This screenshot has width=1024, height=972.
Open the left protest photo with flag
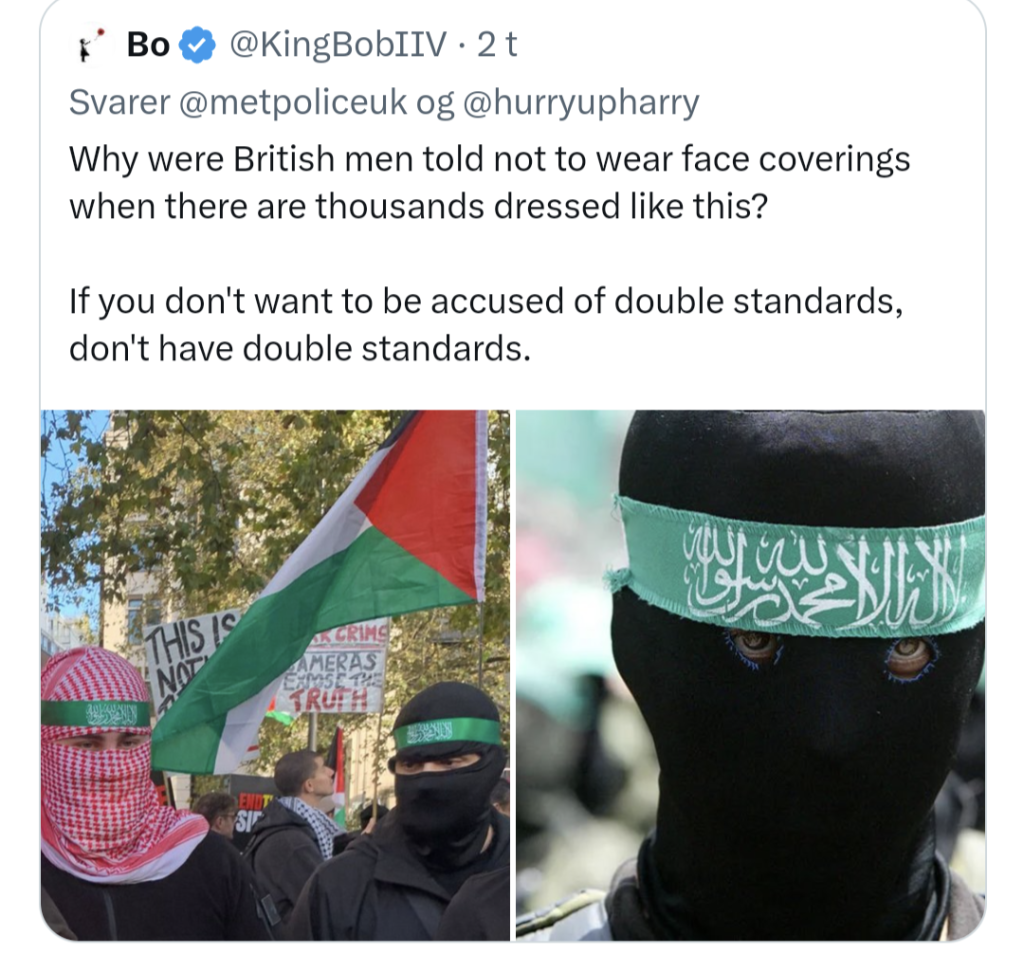[275, 675]
